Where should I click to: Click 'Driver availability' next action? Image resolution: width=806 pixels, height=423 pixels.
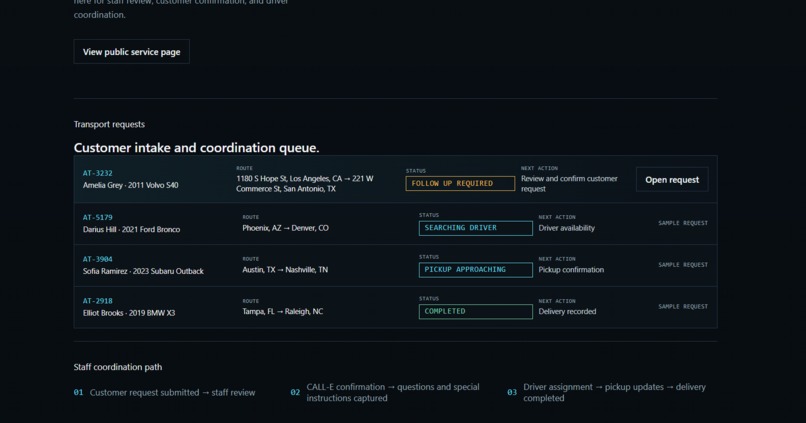[x=566, y=228]
